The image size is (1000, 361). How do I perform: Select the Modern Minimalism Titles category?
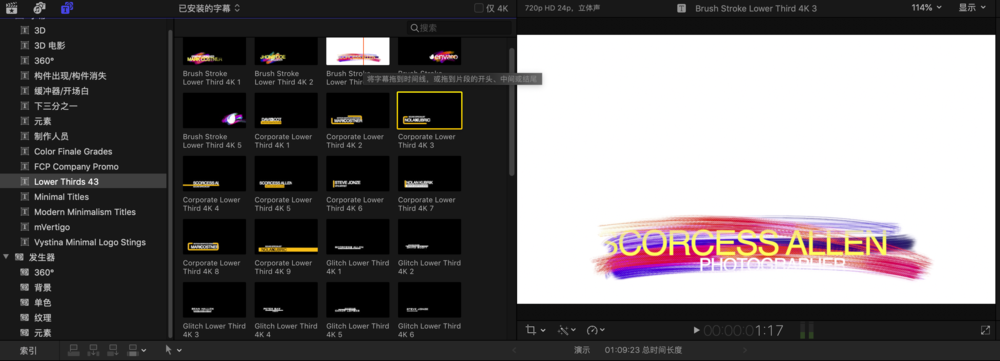pyautogui.click(x=84, y=212)
